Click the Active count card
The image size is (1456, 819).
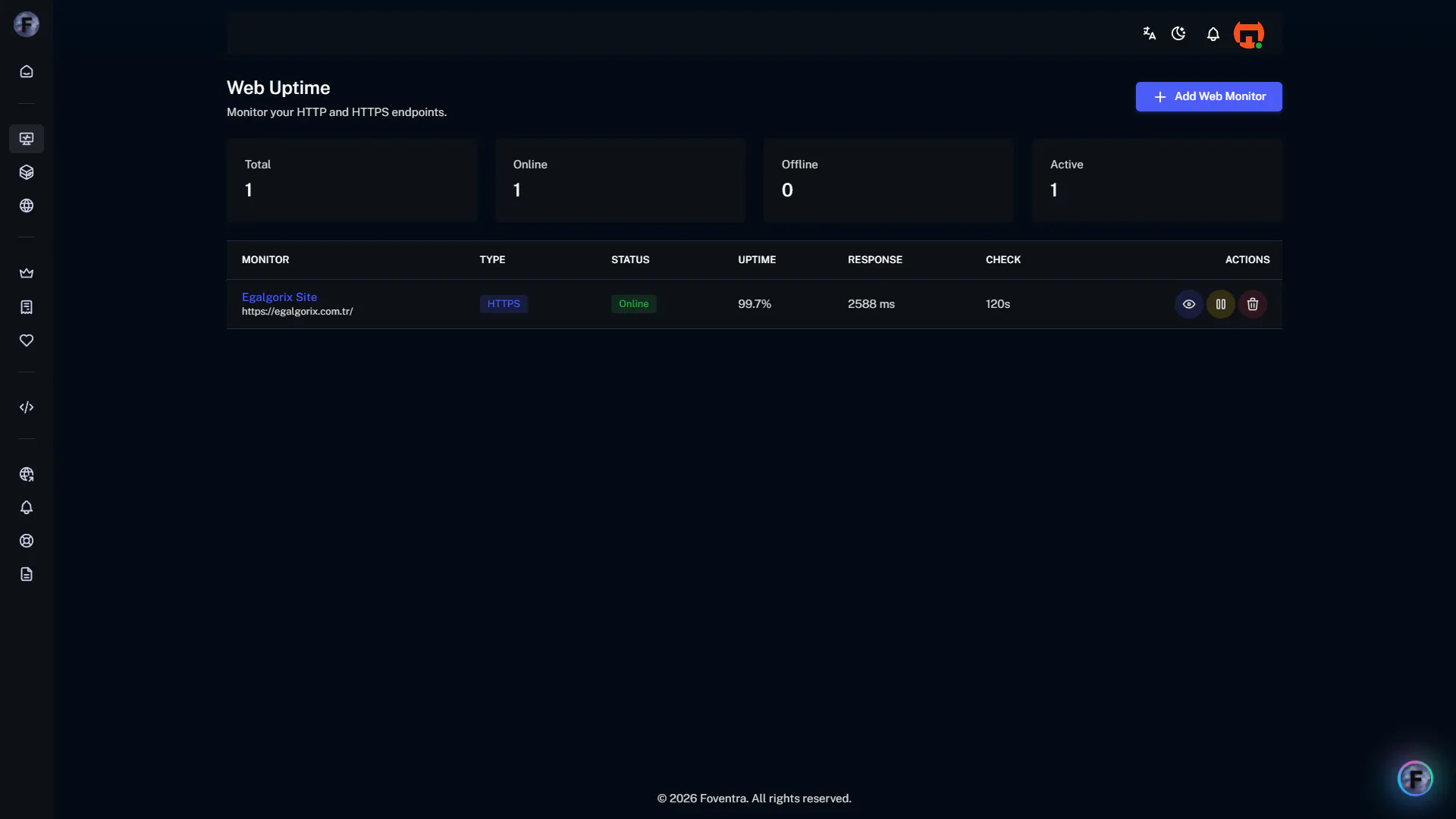coord(1157,180)
